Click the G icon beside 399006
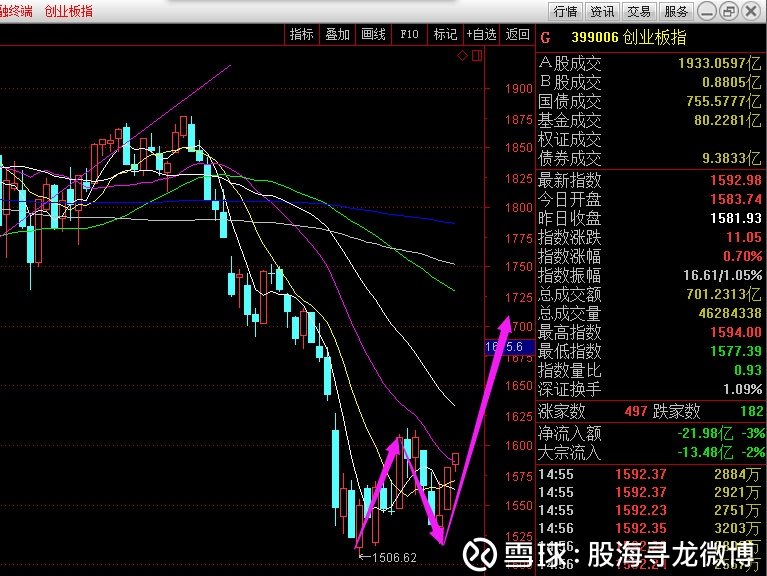Screen dimensions: 767x576 (x=546, y=38)
